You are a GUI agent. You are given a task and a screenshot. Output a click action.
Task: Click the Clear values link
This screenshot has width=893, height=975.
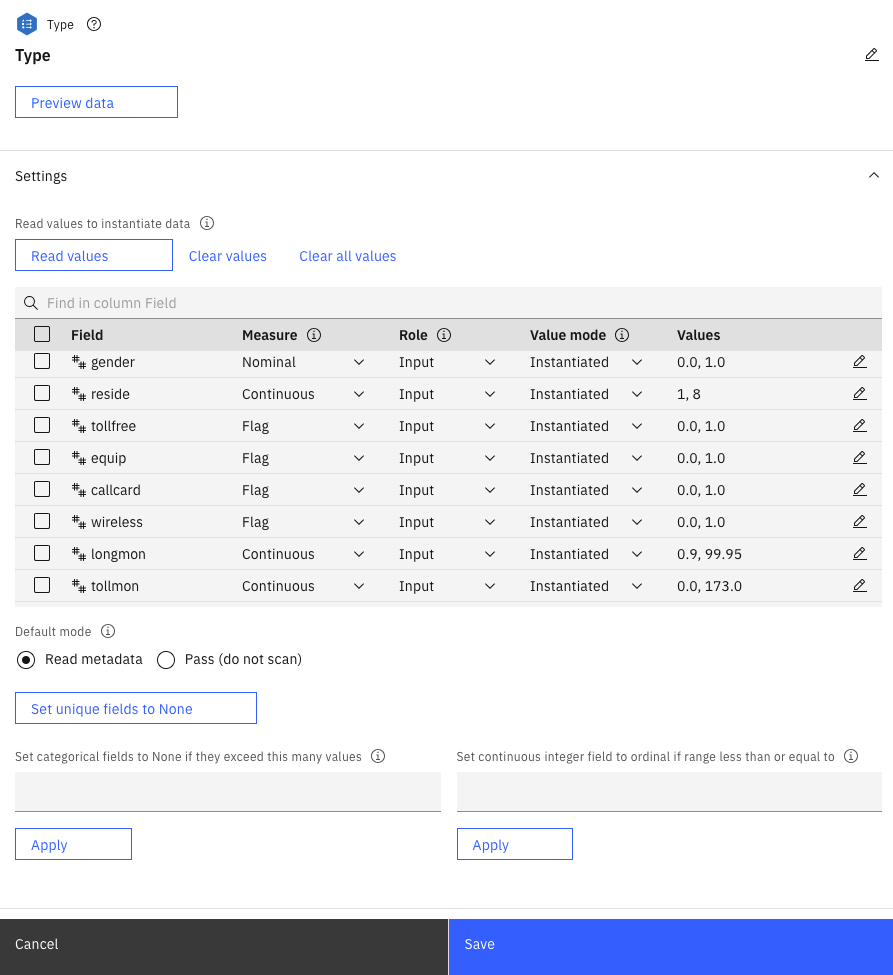click(x=228, y=256)
